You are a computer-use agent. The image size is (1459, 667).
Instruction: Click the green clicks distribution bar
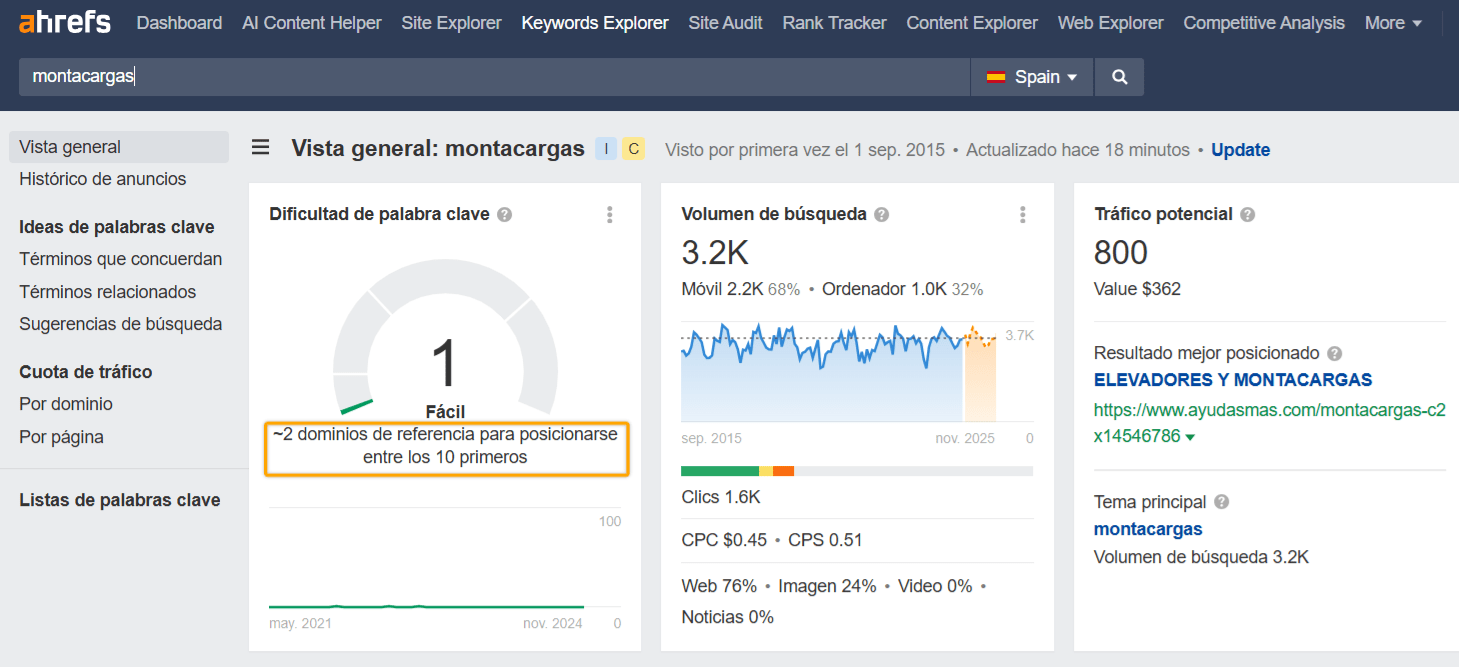point(718,470)
